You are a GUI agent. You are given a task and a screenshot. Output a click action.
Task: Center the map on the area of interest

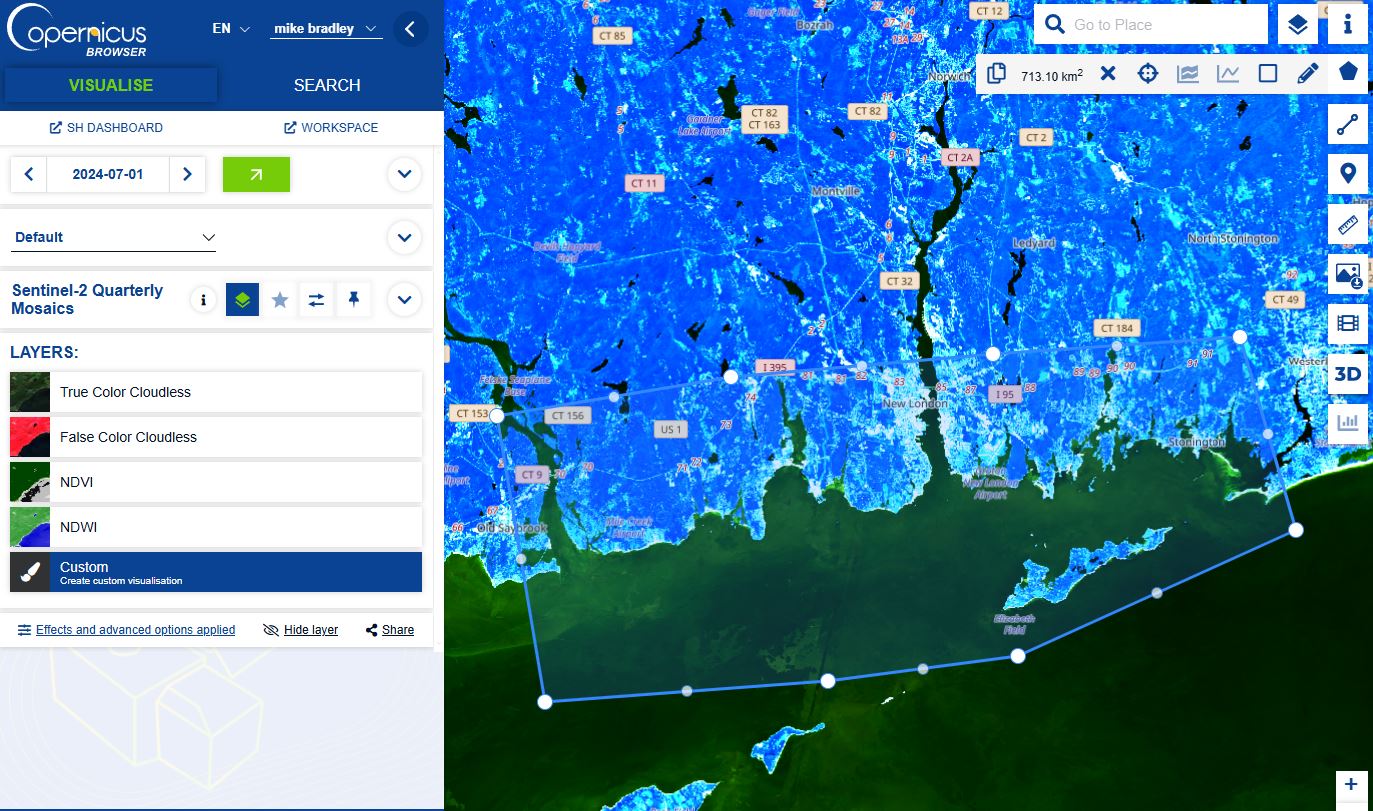(x=1148, y=74)
